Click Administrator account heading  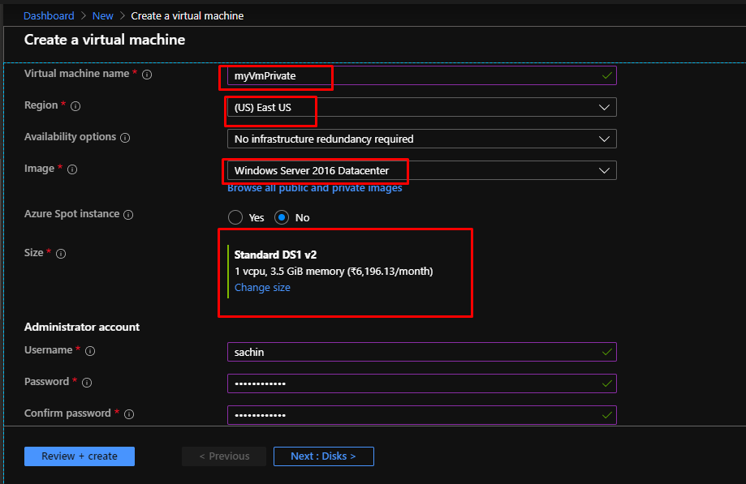[82, 327]
